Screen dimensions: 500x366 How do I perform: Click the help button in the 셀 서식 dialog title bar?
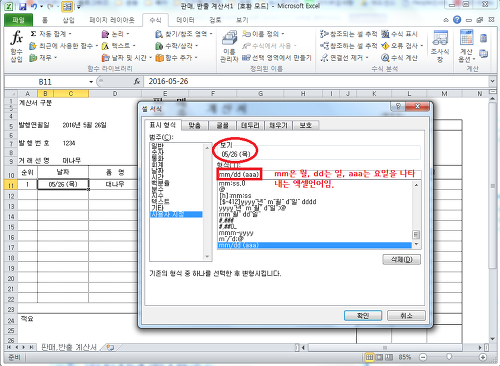point(398,107)
